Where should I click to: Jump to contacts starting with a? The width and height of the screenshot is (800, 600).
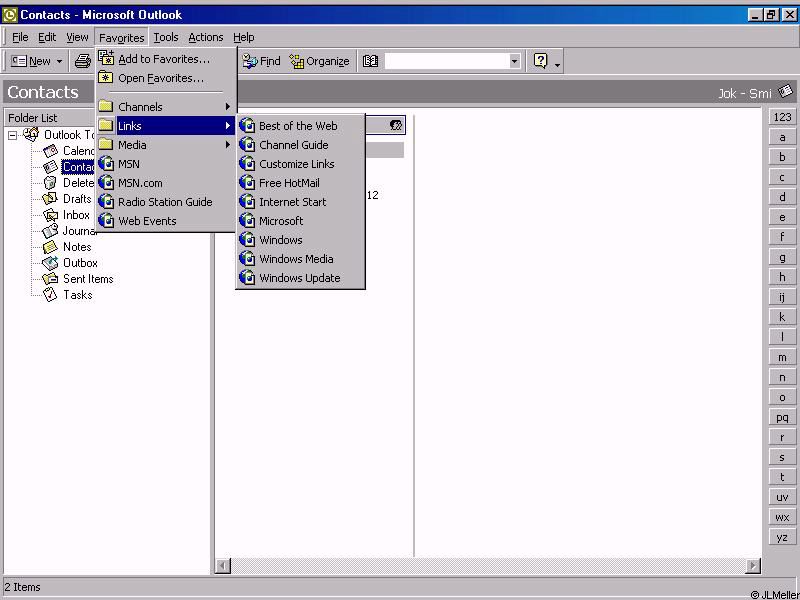pos(782,137)
